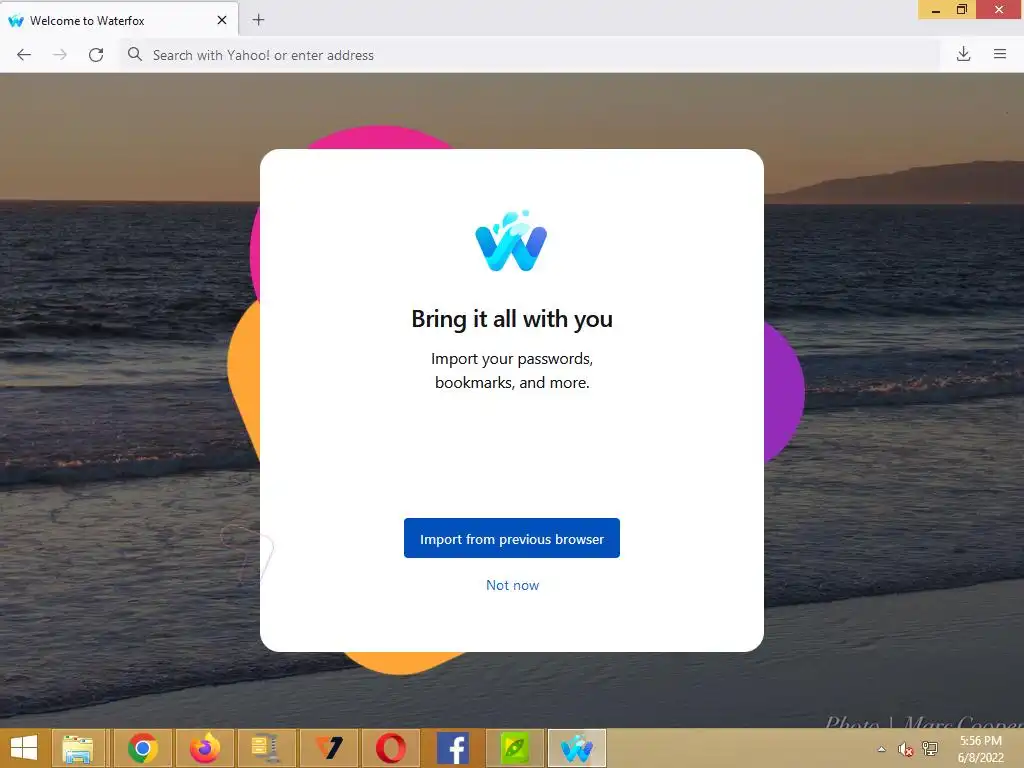Open the Windows Start button
The width and height of the screenshot is (1024, 768).
click(24, 748)
